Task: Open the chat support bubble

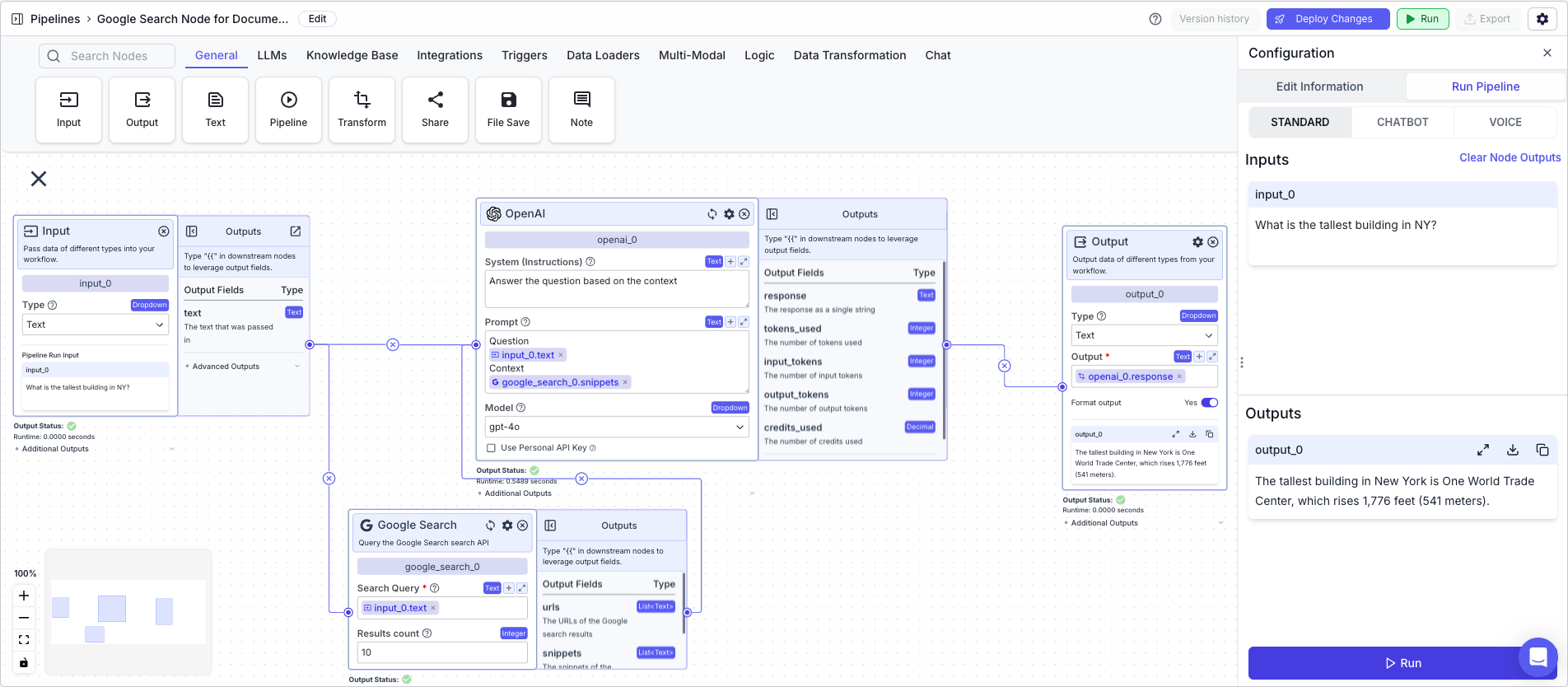Action: [1538, 657]
